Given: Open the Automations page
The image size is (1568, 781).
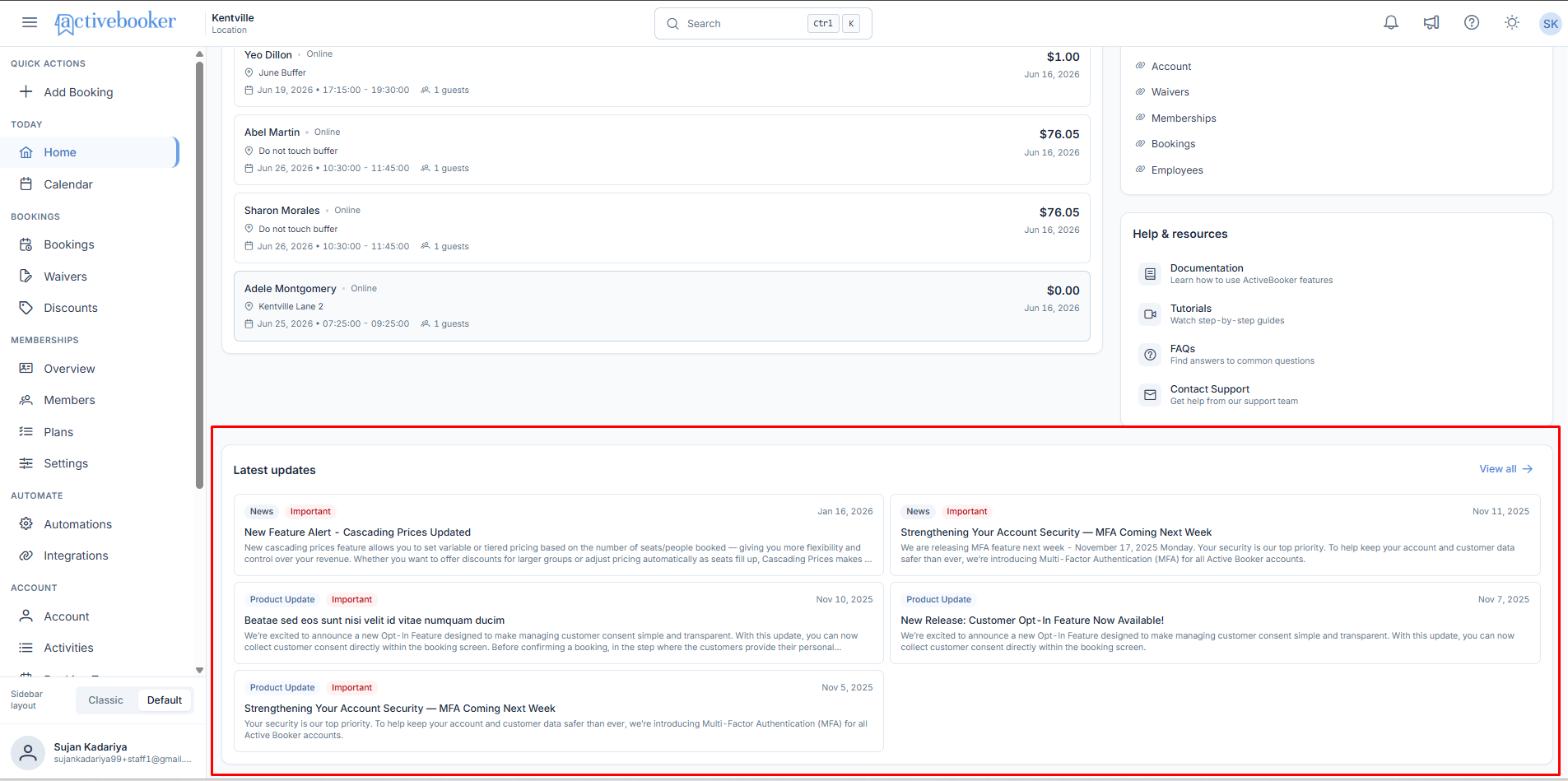Looking at the screenshot, I should tap(89, 524).
